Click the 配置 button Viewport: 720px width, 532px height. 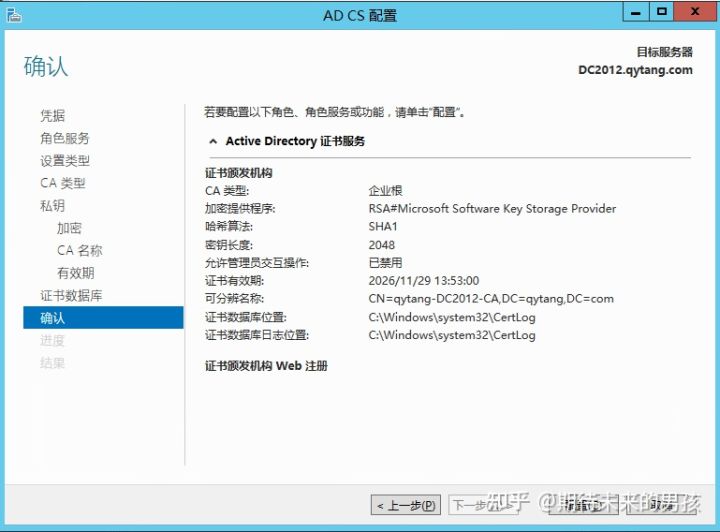pos(583,505)
